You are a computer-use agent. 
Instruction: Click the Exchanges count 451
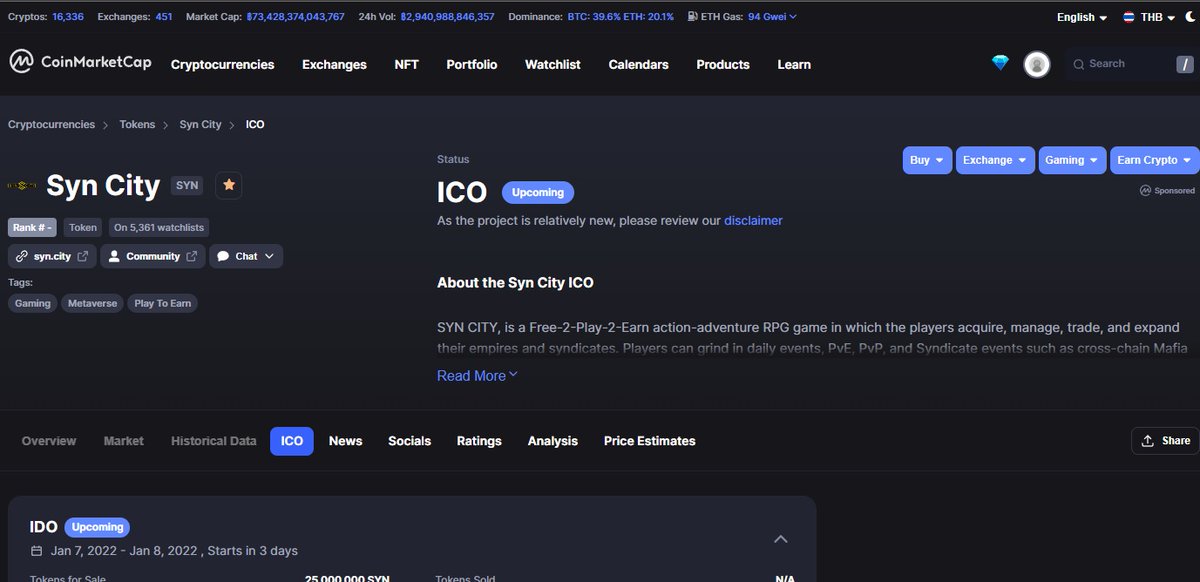[164, 17]
